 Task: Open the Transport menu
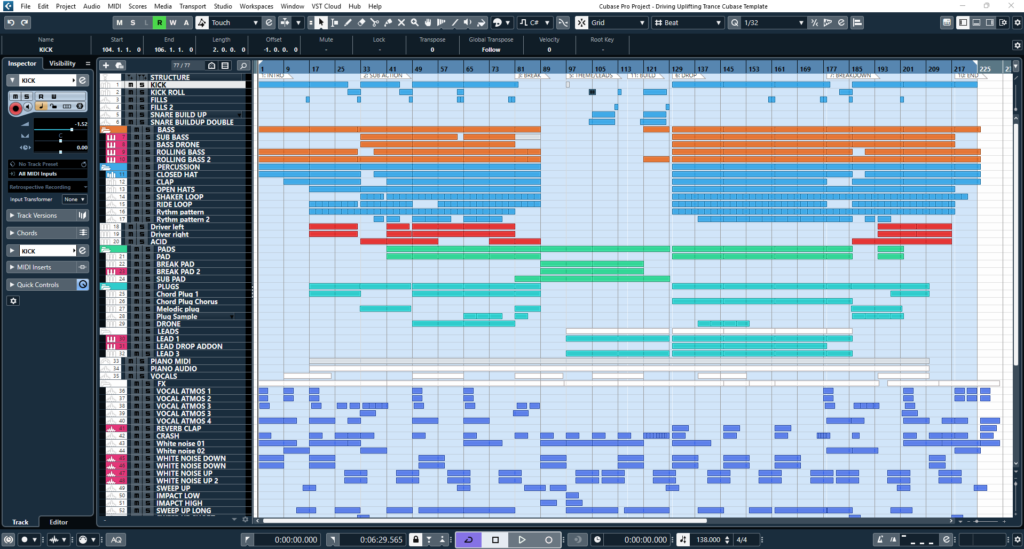click(192, 6)
